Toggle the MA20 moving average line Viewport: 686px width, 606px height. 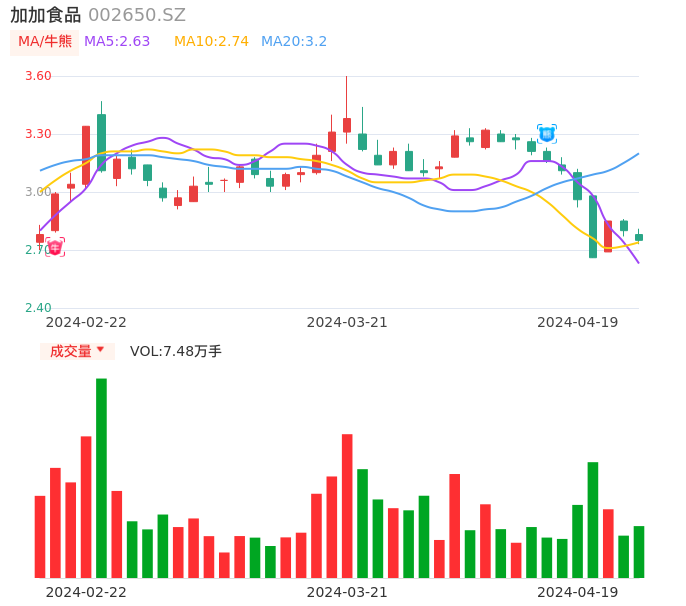pos(294,42)
